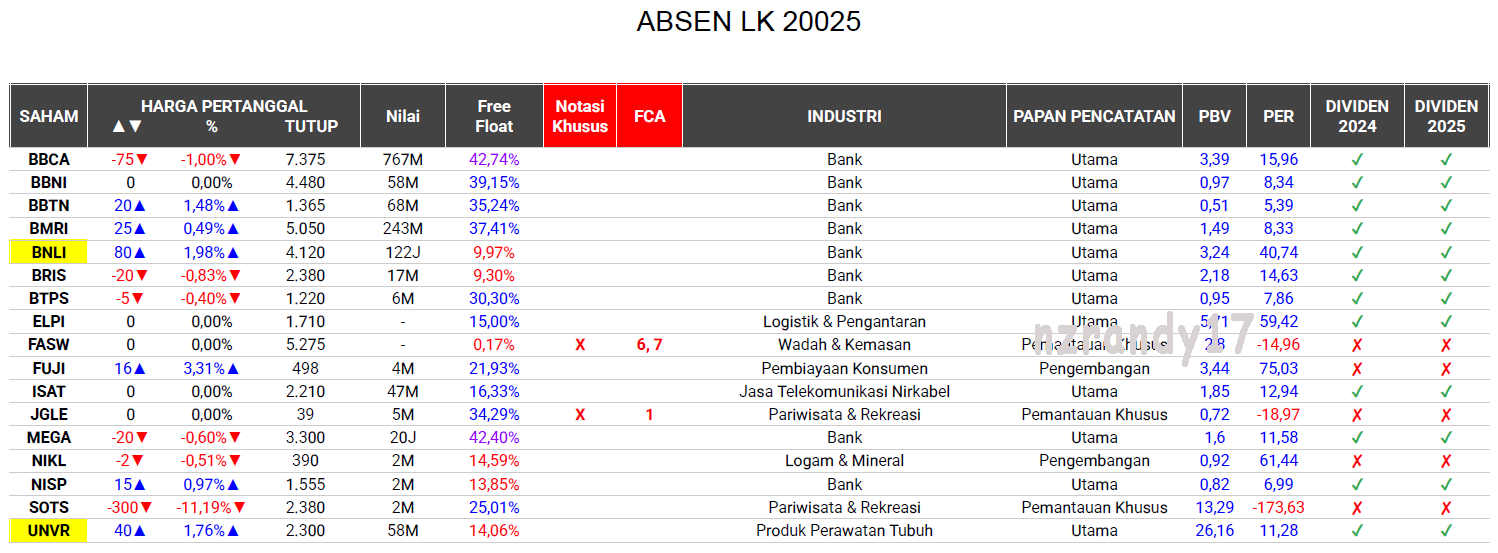Select the closing price 5.275
The height and width of the screenshot is (553, 1498).
pos(305,345)
